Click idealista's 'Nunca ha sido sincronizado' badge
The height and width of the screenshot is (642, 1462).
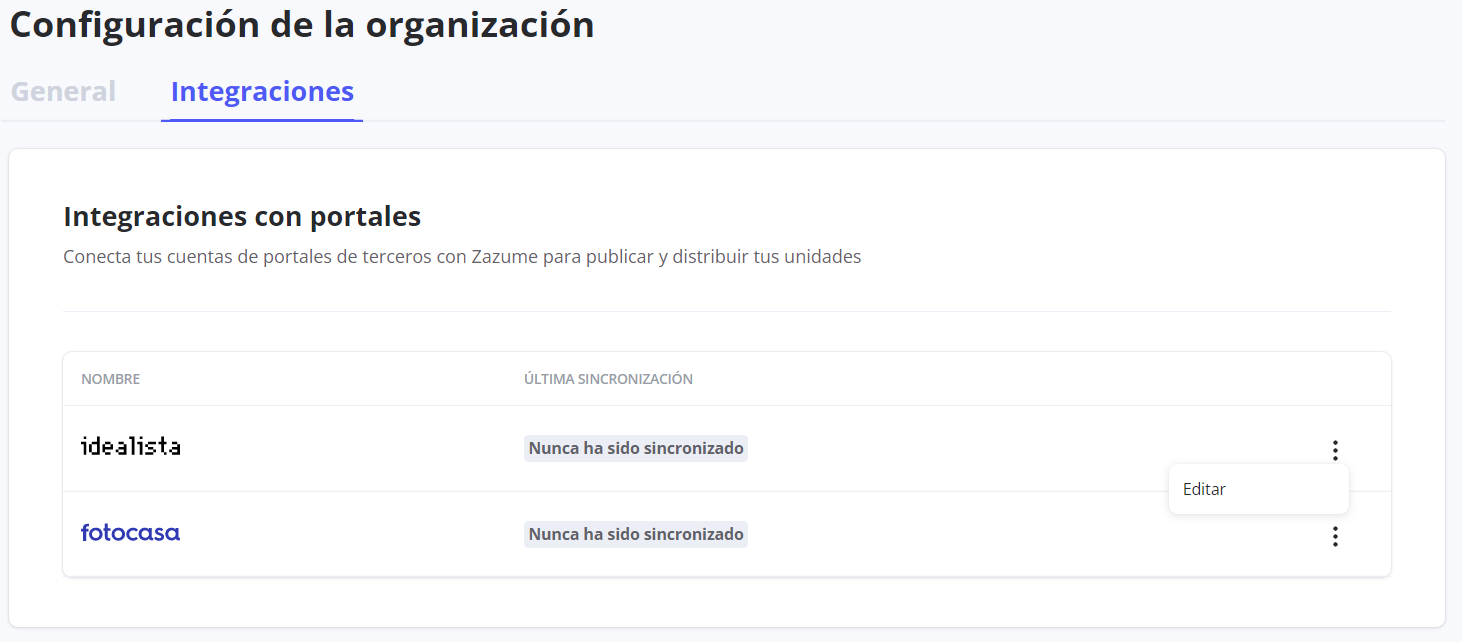[x=635, y=448]
